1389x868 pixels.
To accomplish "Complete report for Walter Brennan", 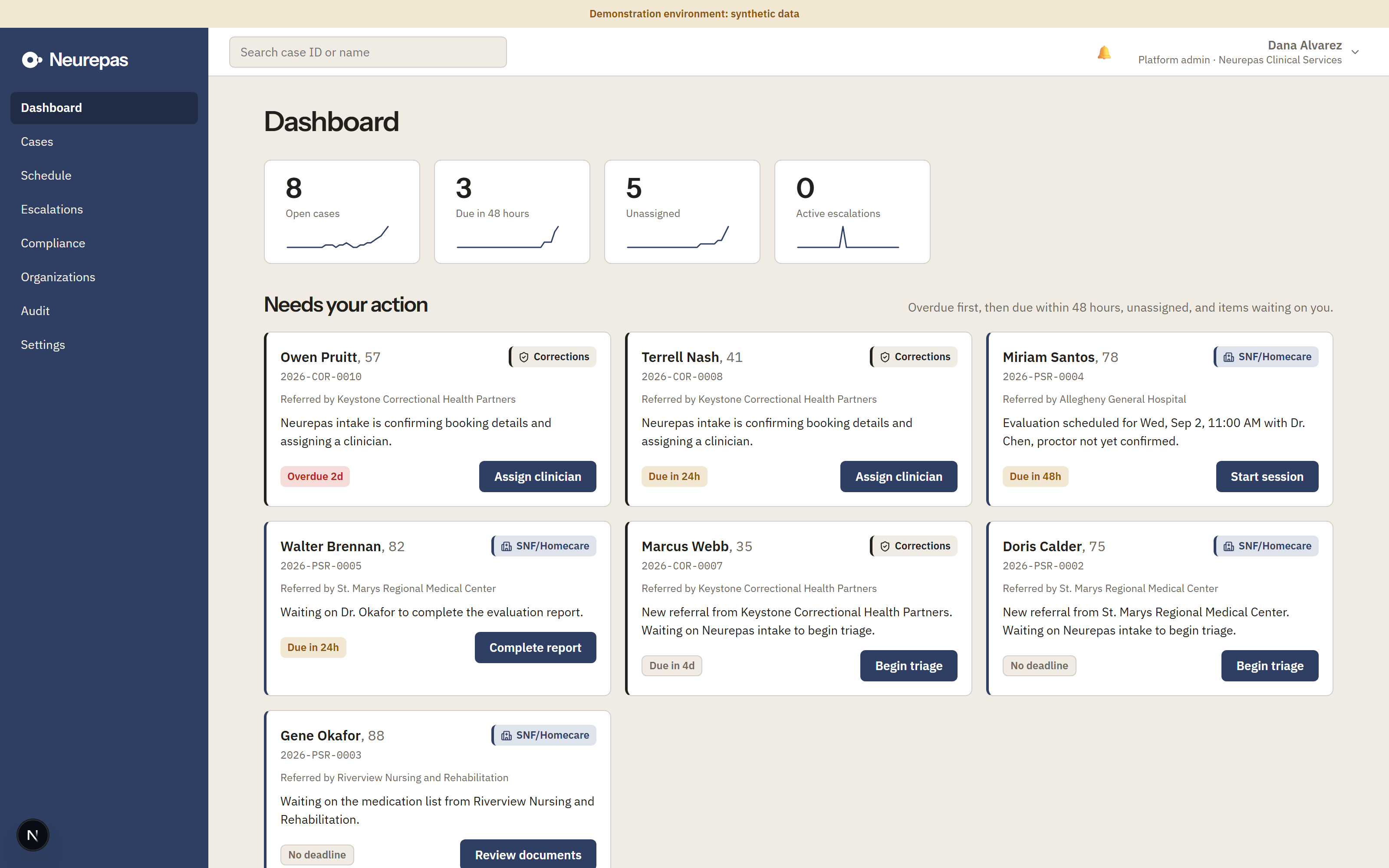I will [535, 648].
